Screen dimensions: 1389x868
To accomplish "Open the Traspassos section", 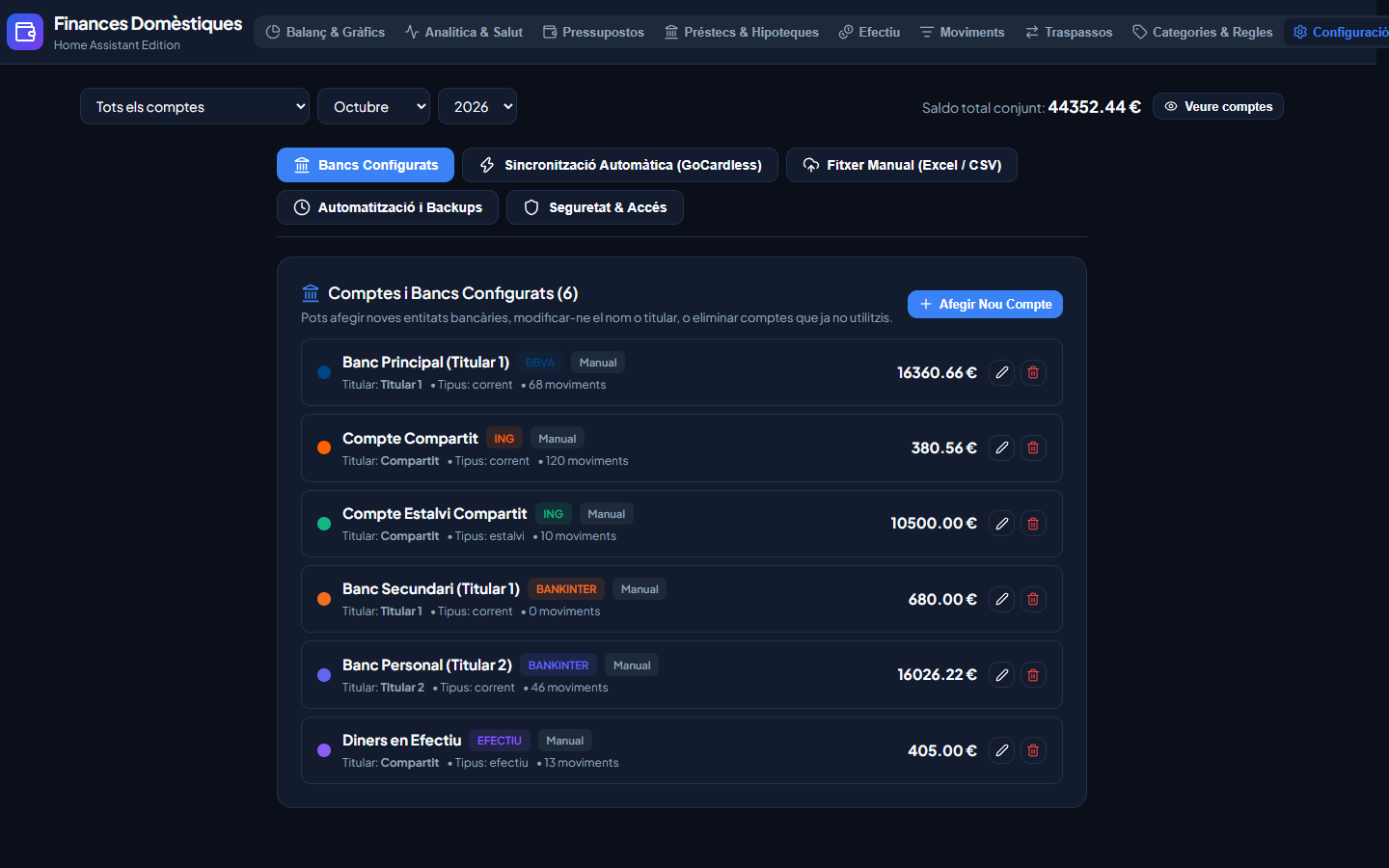I will (x=1069, y=32).
